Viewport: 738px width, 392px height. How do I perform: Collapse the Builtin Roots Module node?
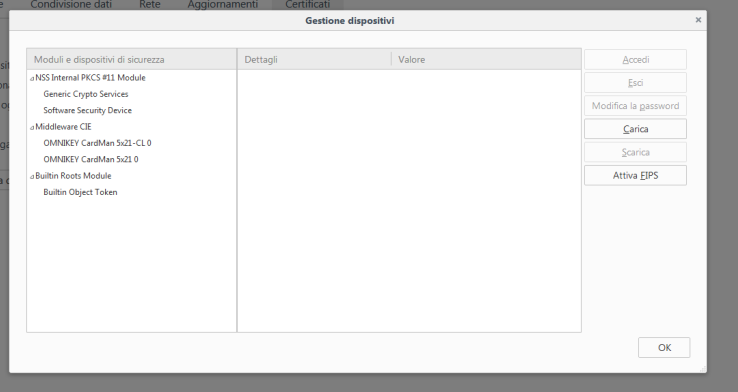[32, 176]
